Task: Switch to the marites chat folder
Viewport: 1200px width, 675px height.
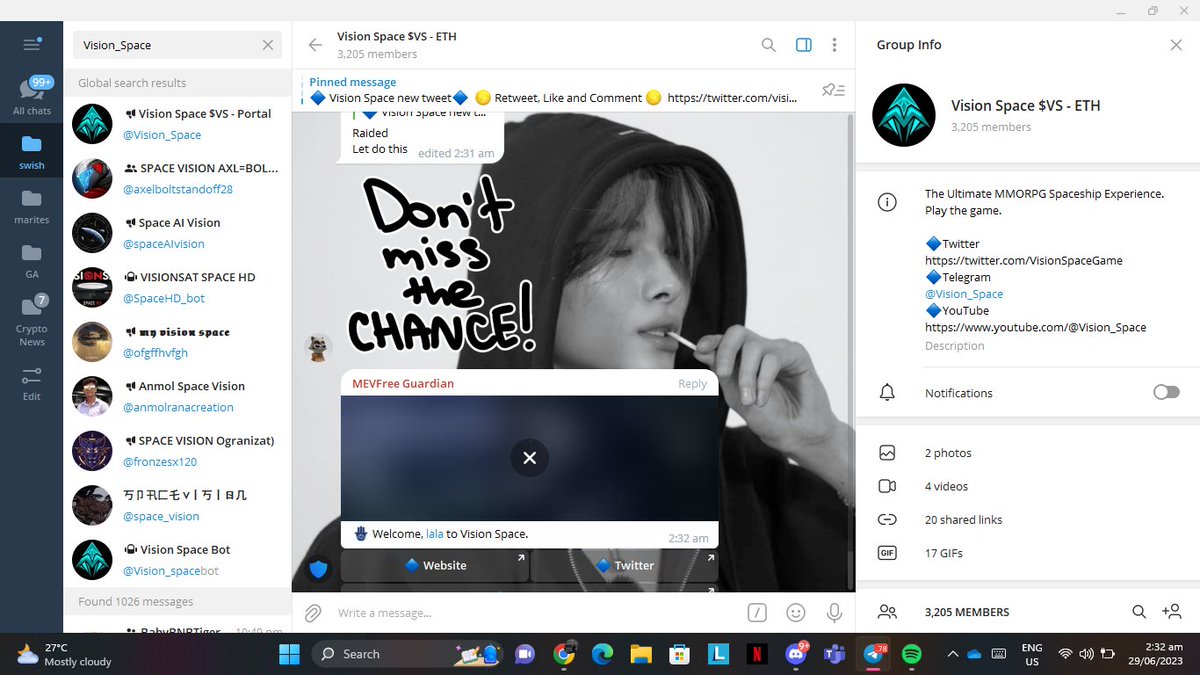Action: (32, 205)
